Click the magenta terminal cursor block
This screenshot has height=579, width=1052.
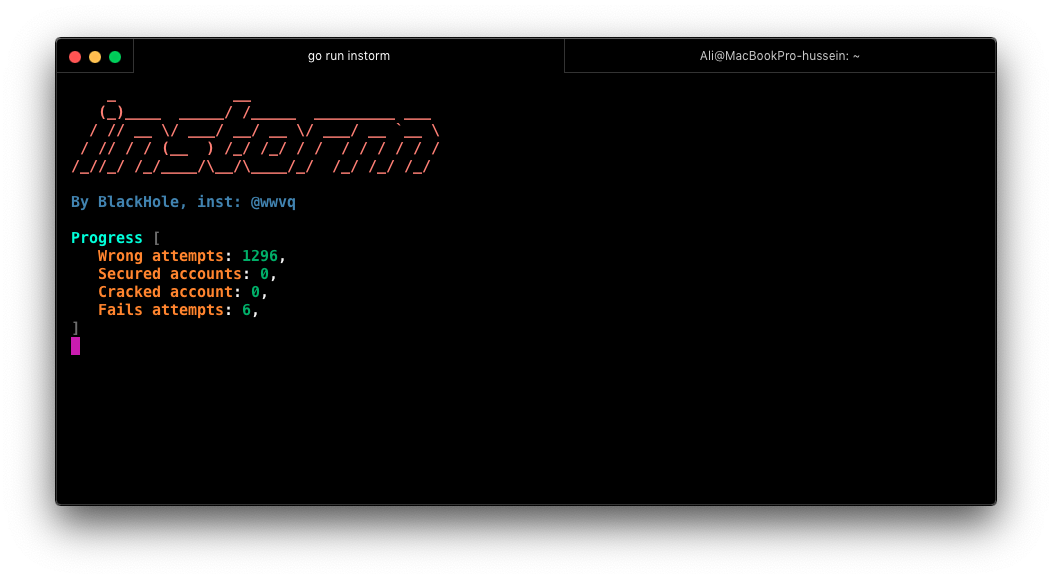tap(75, 346)
